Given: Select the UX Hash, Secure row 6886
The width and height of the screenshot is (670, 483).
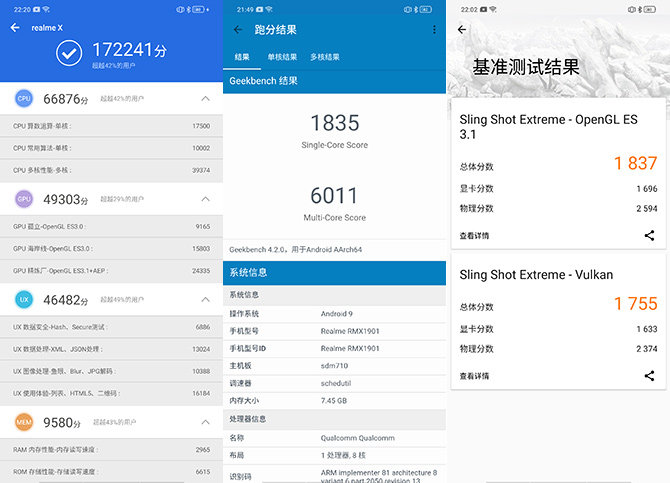Looking at the screenshot, I should coord(111,327).
